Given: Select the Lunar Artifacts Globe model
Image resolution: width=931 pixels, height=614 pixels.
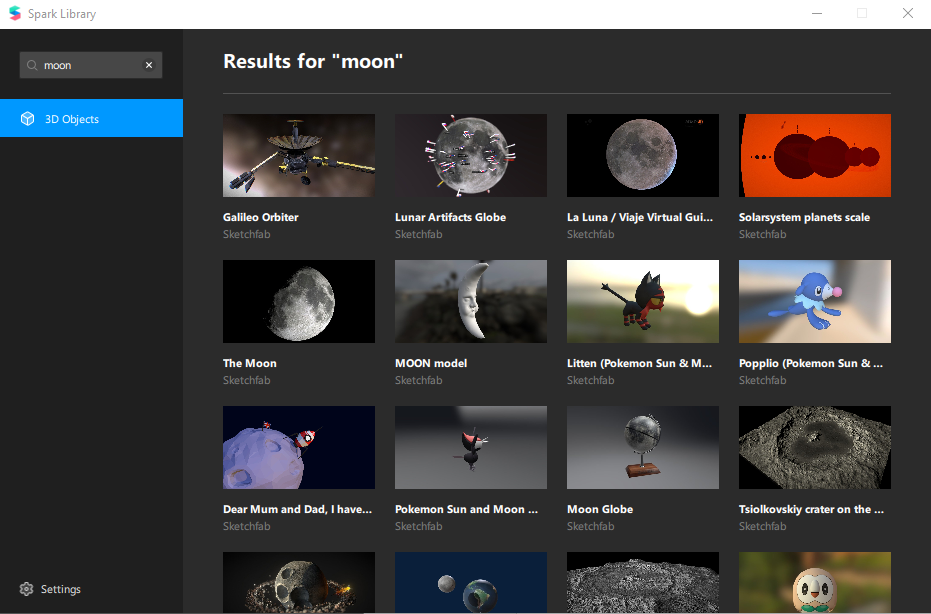Looking at the screenshot, I should (470, 155).
